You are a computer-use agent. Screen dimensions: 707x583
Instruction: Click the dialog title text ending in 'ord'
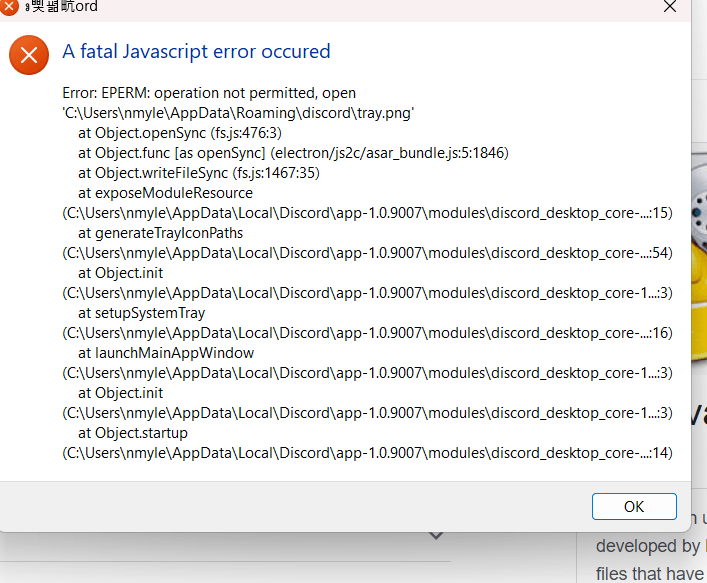pos(62,6)
